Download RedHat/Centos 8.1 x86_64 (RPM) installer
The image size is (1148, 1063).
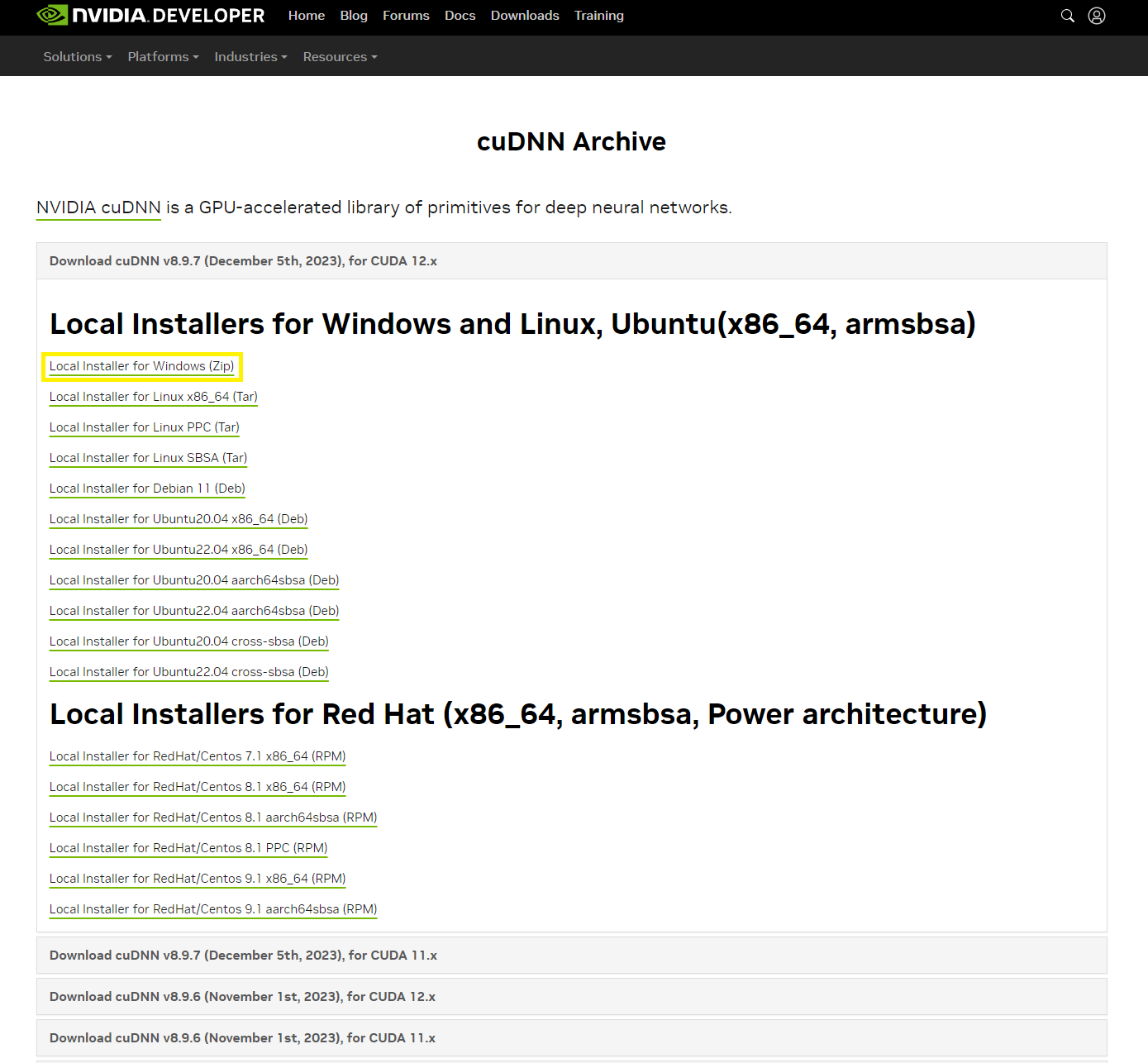198,787
